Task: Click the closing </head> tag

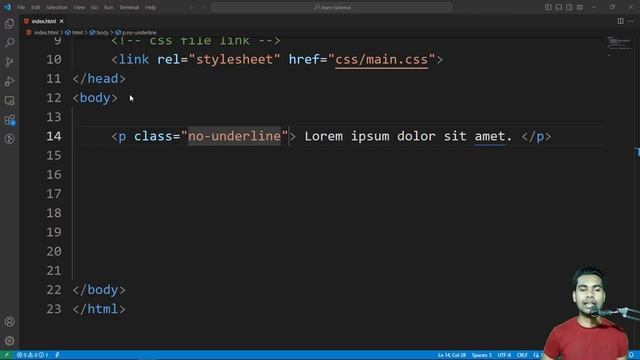Action: [99, 79]
